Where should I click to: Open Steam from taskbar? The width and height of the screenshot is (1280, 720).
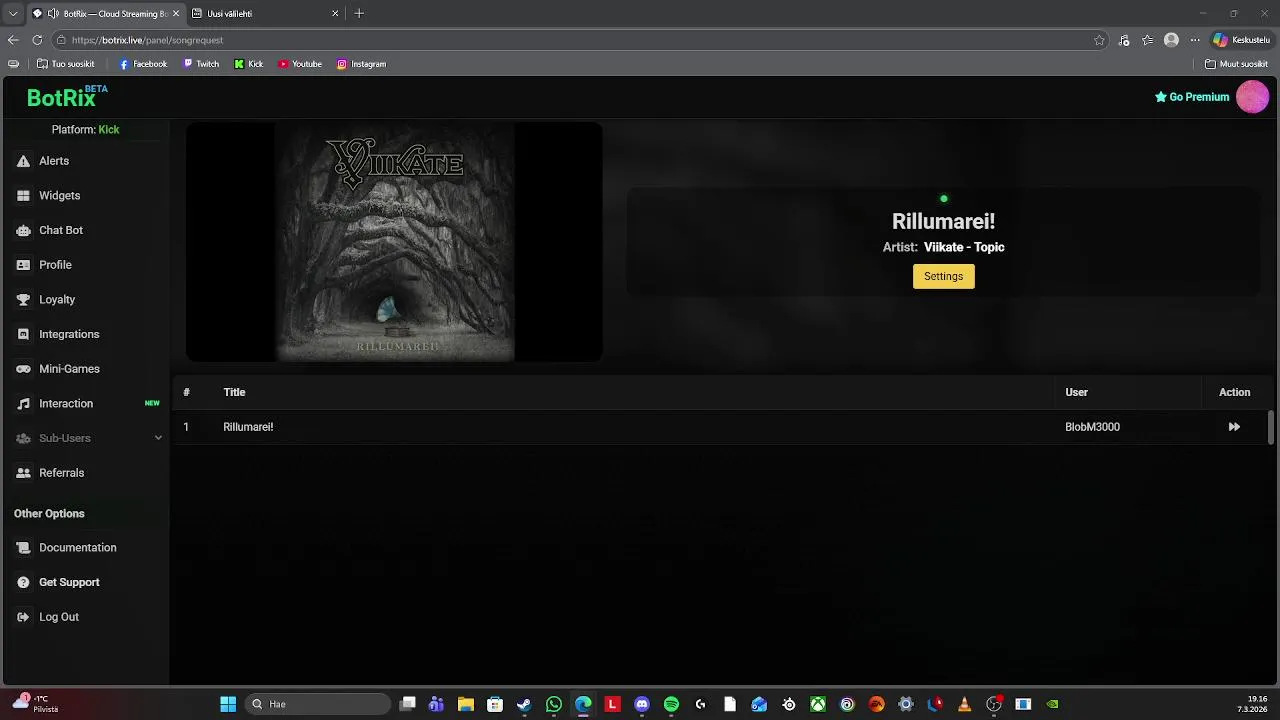[524, 704]
